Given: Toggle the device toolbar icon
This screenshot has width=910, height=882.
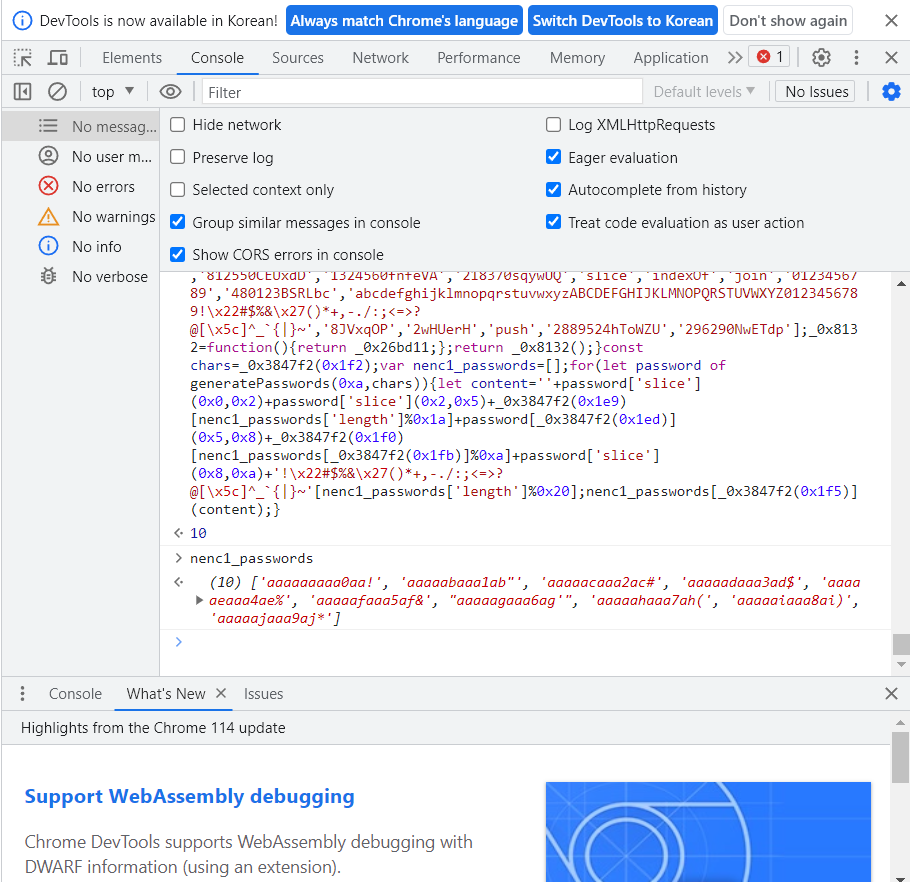Looking at the screenshot, I should coord(57,57).
